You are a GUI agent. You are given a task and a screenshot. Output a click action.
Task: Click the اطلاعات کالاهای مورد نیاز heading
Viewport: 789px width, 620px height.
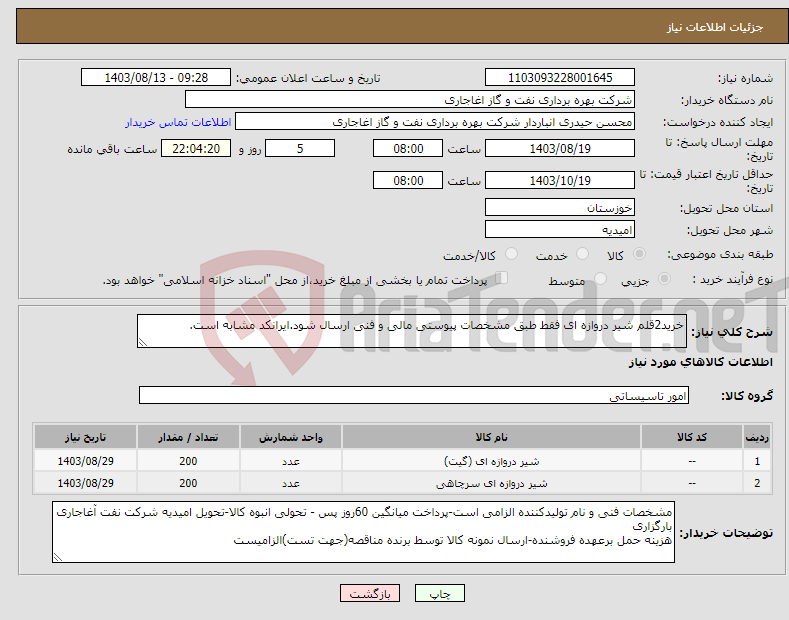click(700, 362)
